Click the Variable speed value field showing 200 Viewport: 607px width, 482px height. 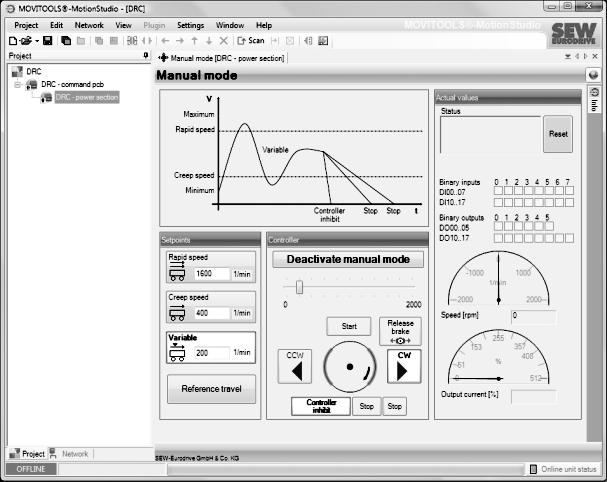211,353
